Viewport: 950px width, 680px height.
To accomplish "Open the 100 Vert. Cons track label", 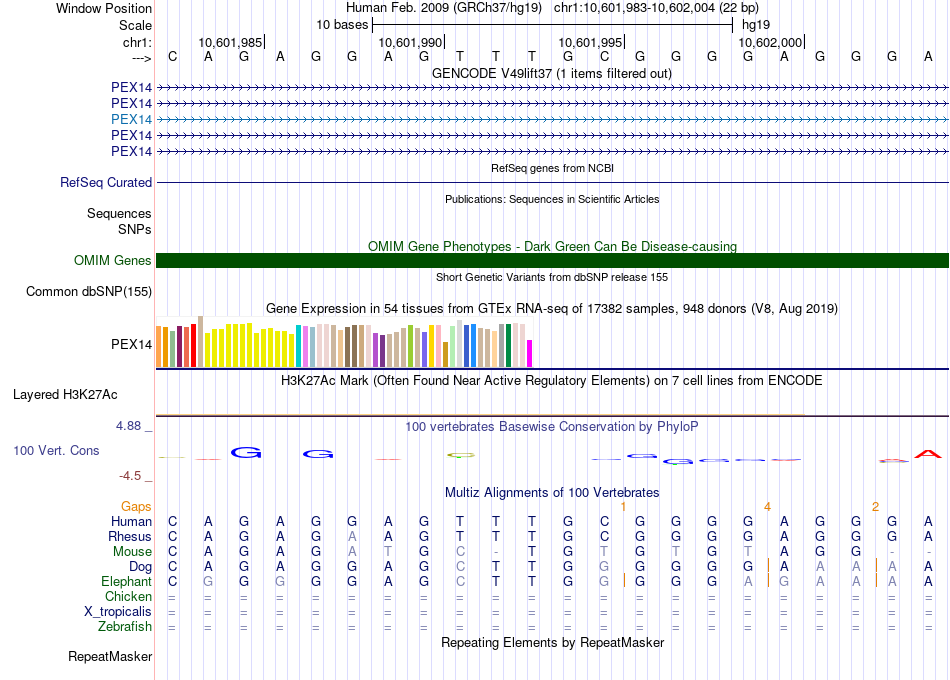I will tap(56, 451).
